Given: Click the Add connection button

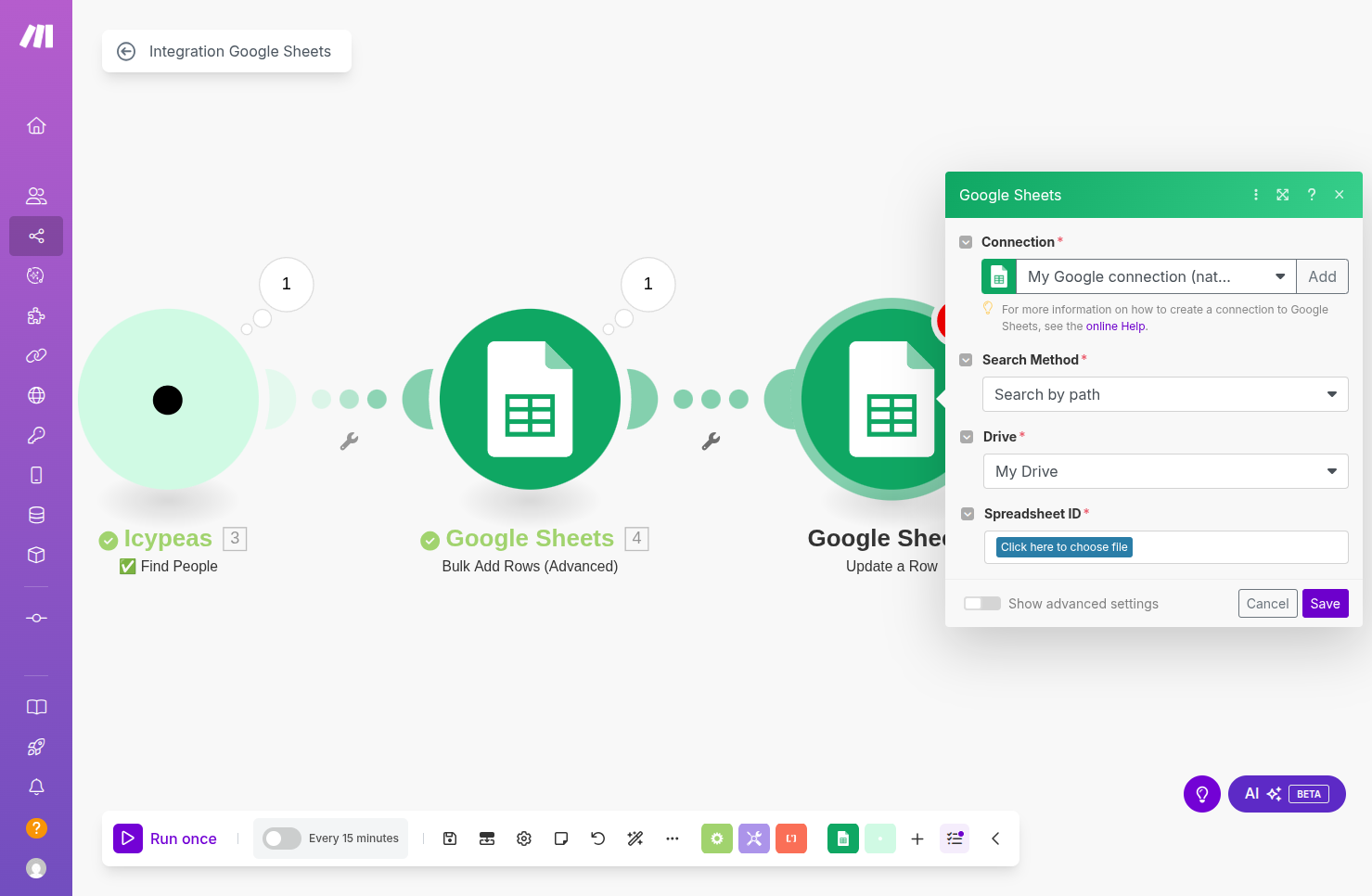Looking at the screenshot, I should tap(1322, 276).
